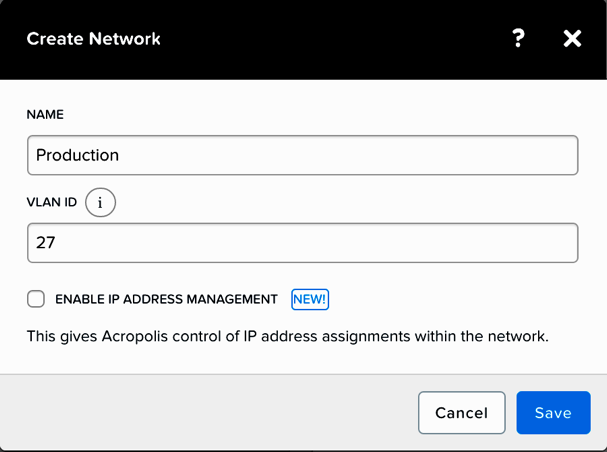Click the Acropolis description sentence

click(288, 336)
